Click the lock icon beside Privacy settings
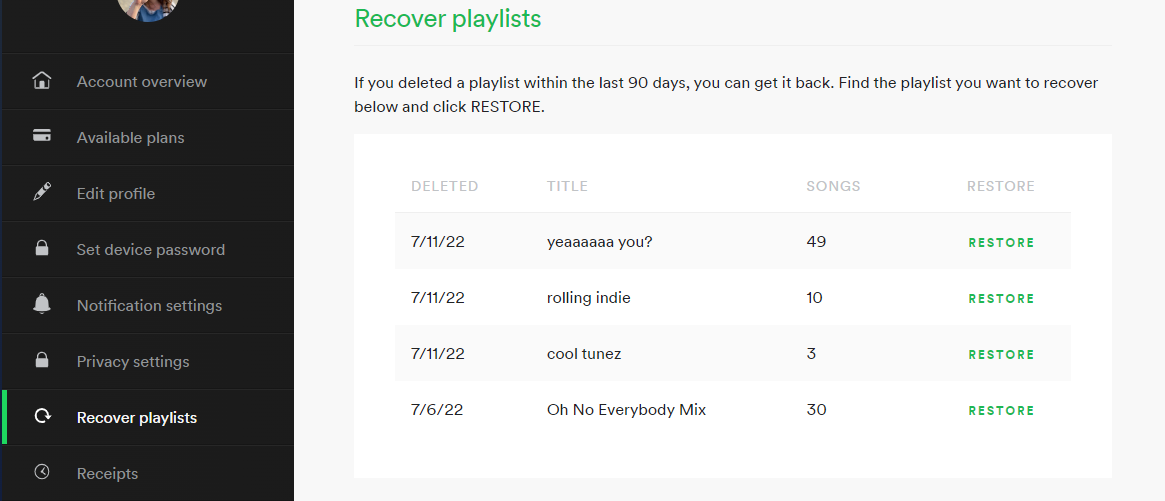Screen dimensions: 1165x501 42,361
